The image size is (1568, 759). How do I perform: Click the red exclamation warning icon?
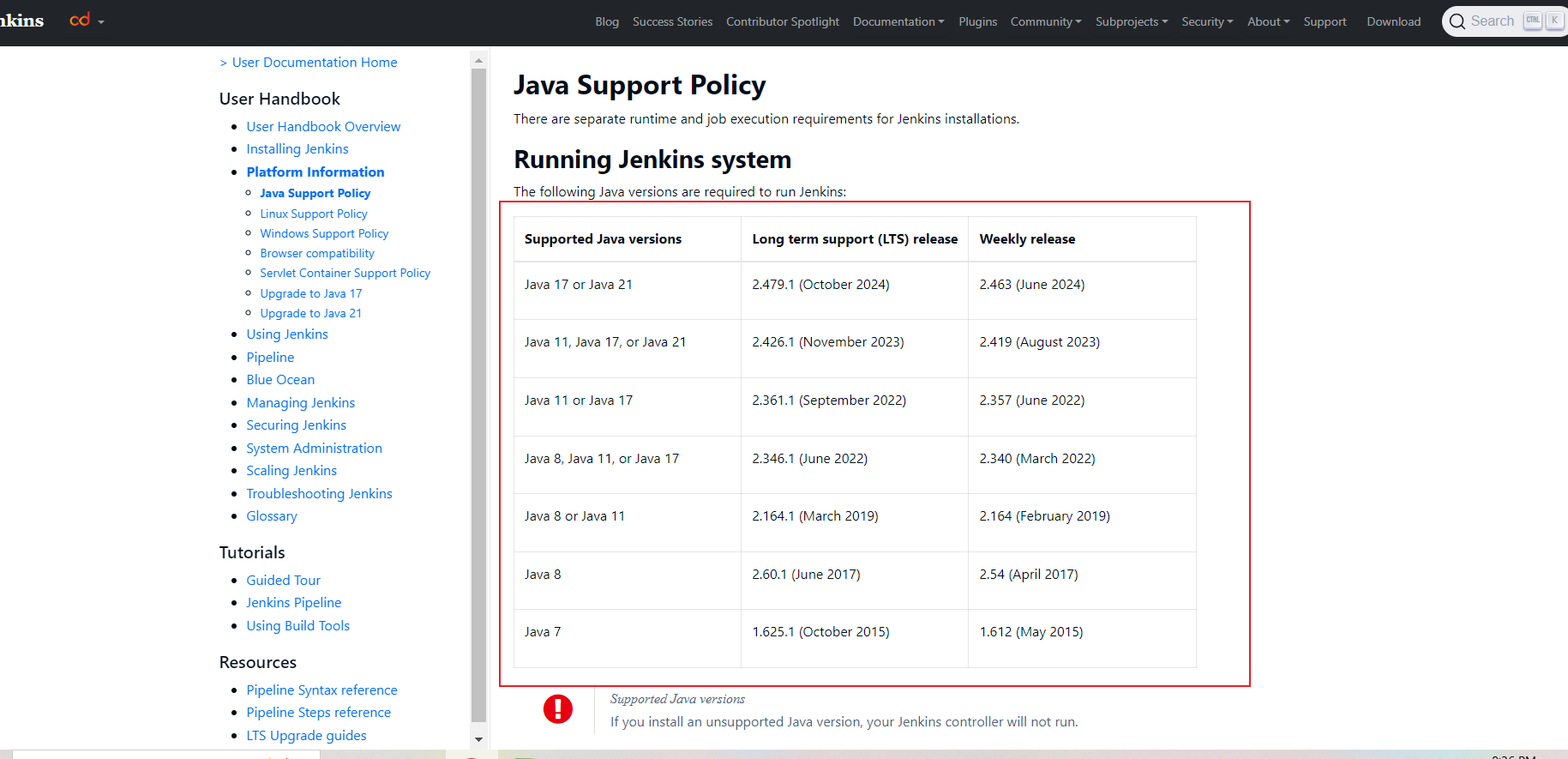tap(558, 709)
